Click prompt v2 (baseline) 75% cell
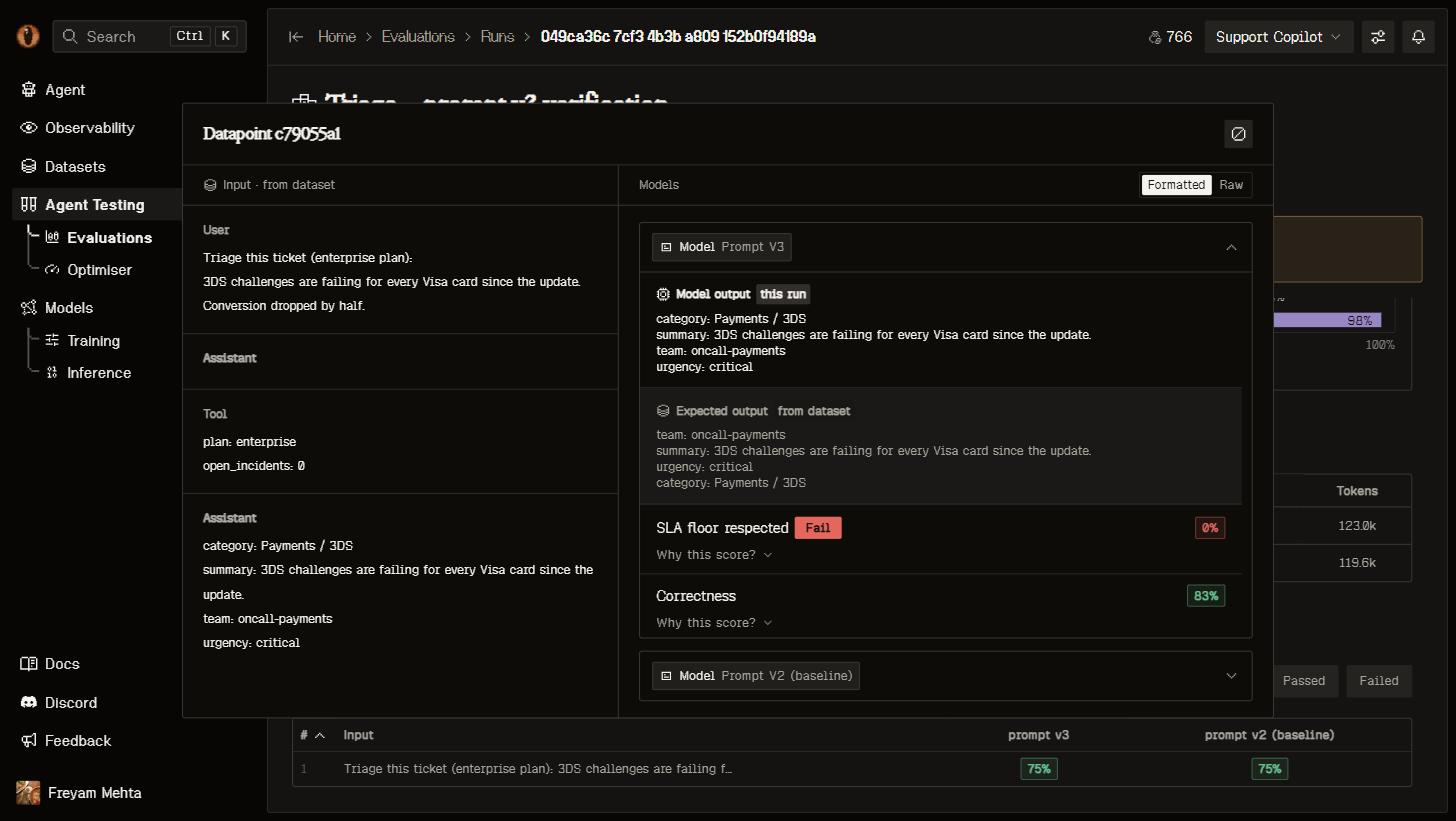 tap(1269, 769)
